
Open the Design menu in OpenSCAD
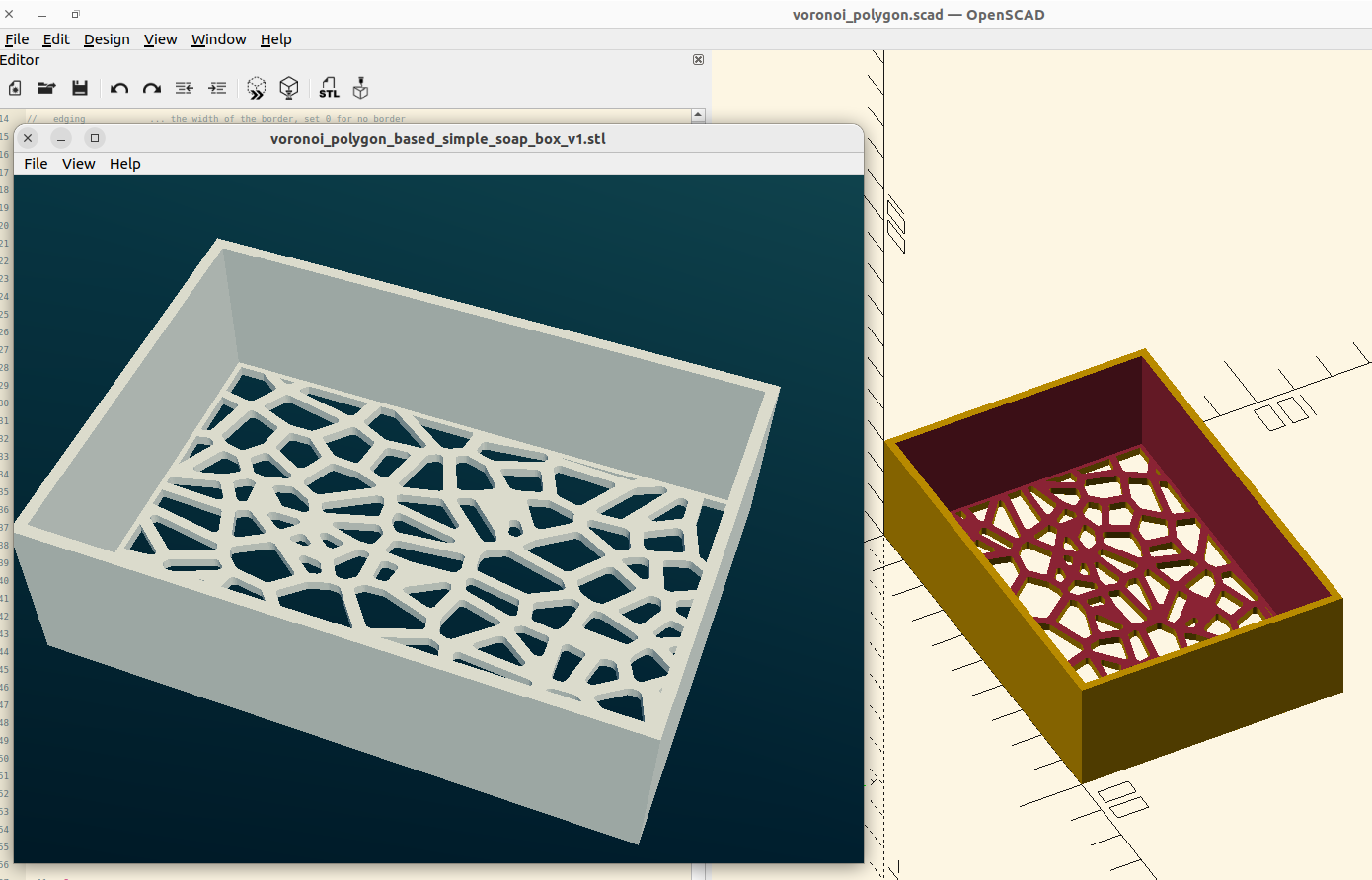[x=107, y=39]
